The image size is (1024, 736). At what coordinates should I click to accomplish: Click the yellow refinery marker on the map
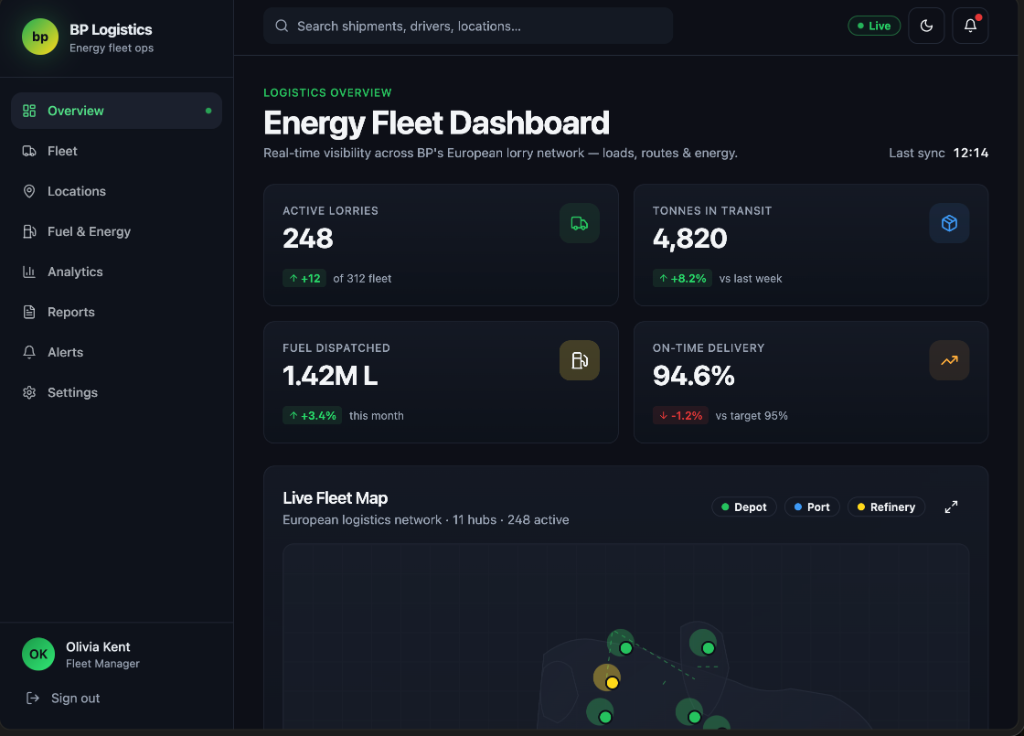pyautogui.click(x=611, y=682)
